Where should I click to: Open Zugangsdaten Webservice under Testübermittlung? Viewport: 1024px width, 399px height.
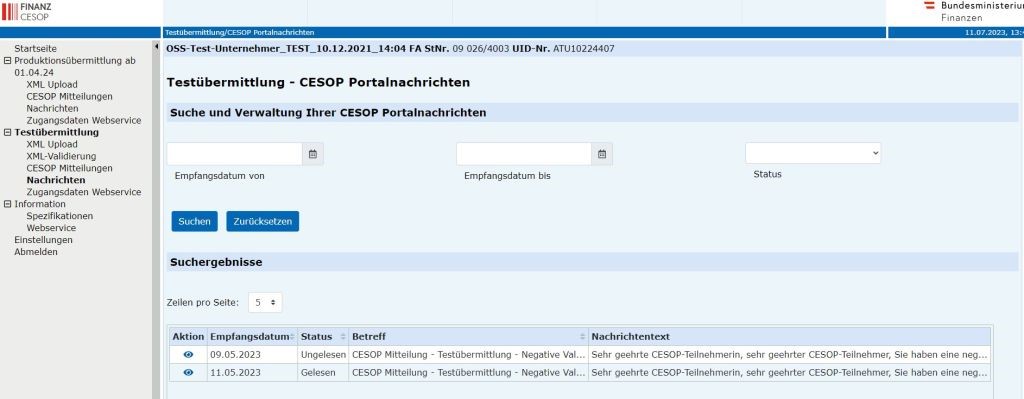(84, 192)
